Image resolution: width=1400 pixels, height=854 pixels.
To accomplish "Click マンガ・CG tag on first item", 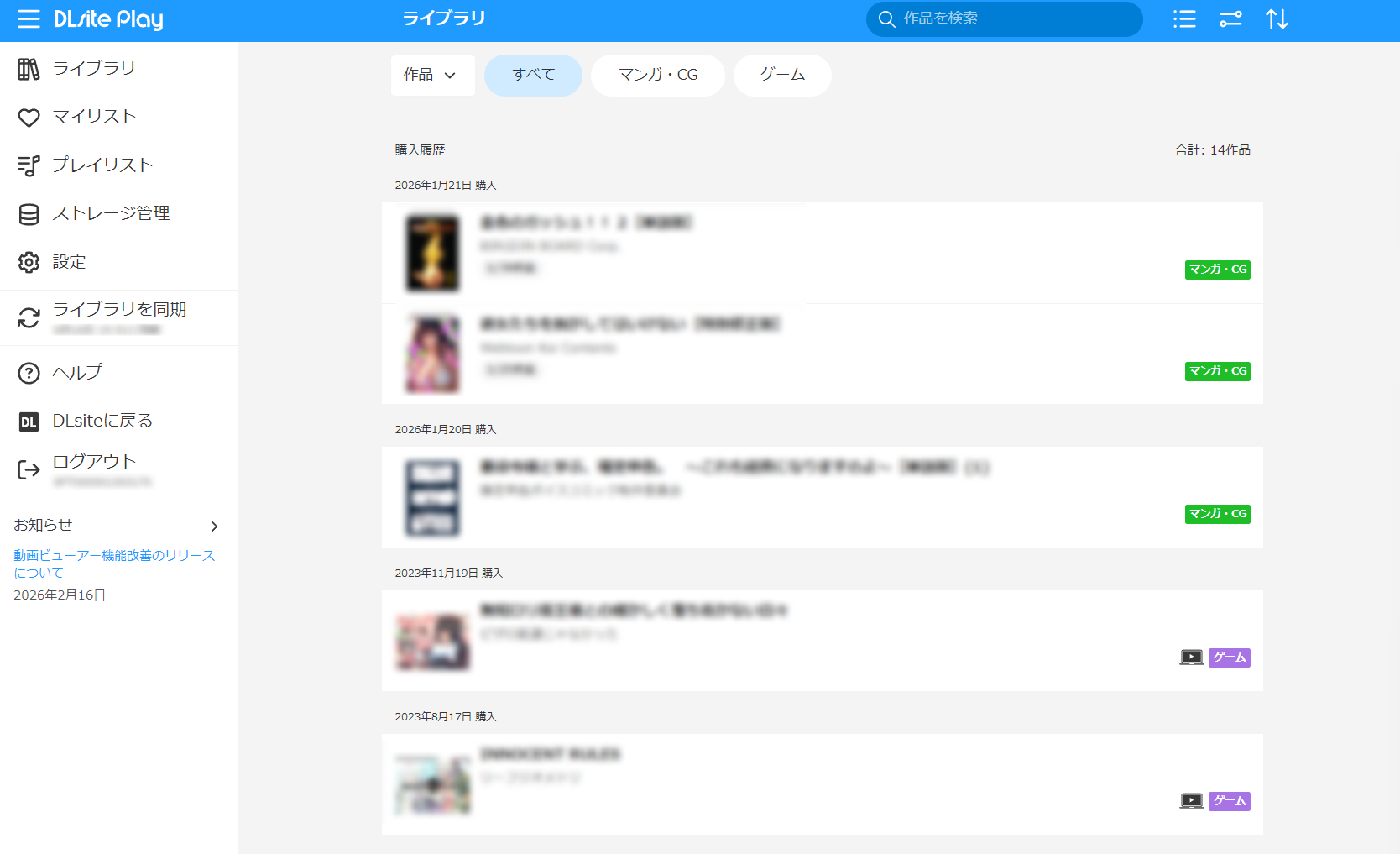I will coord(1217,270).
